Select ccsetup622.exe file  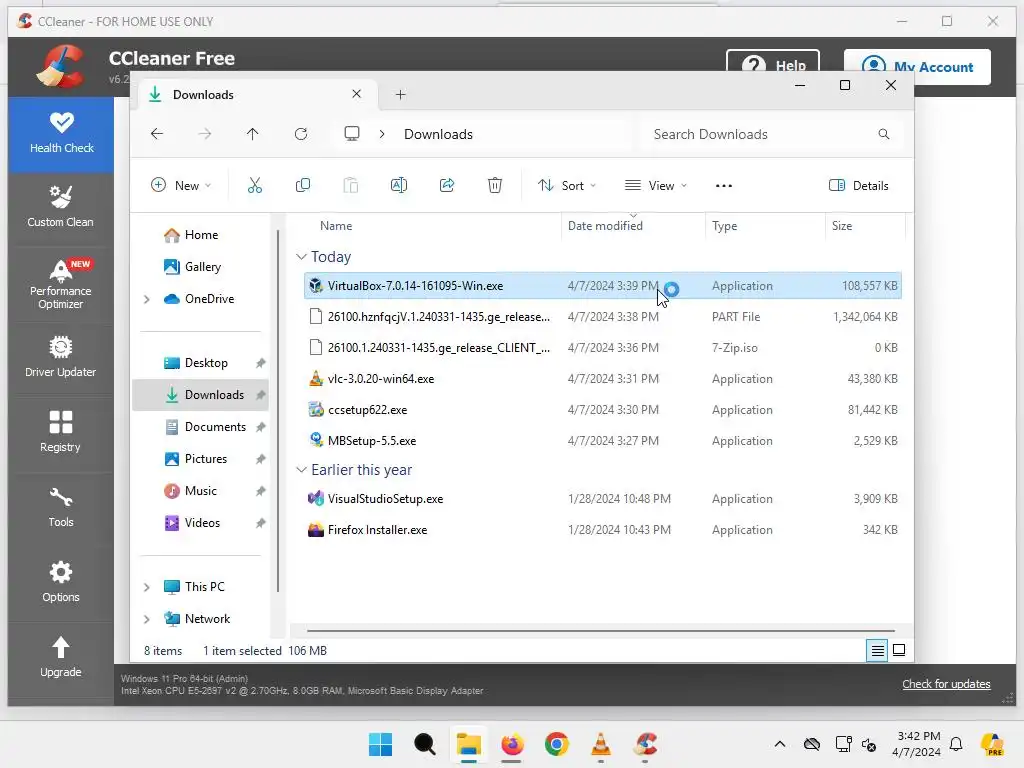tap(603, 409)
